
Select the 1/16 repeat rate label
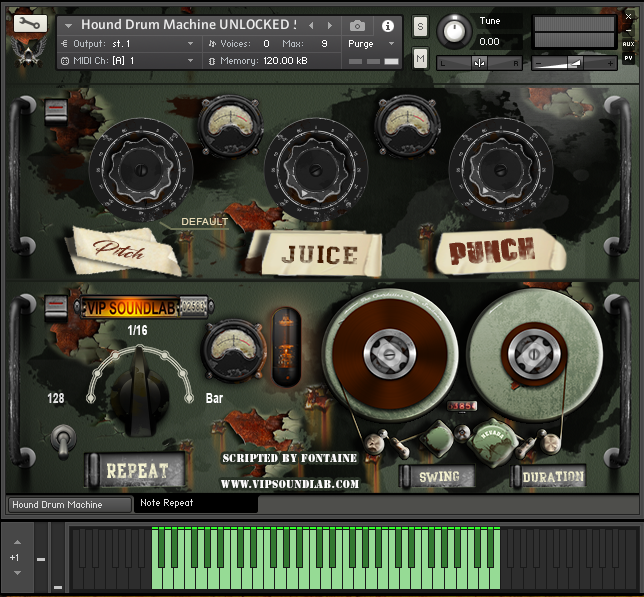(x=137, y=331)
